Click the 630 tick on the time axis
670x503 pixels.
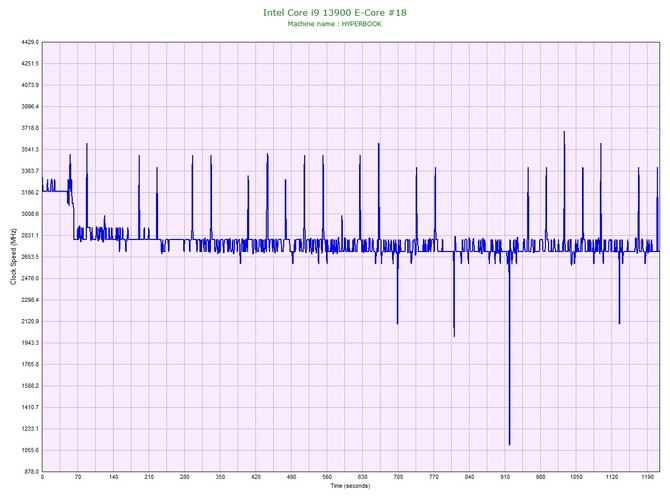point(362,477)
